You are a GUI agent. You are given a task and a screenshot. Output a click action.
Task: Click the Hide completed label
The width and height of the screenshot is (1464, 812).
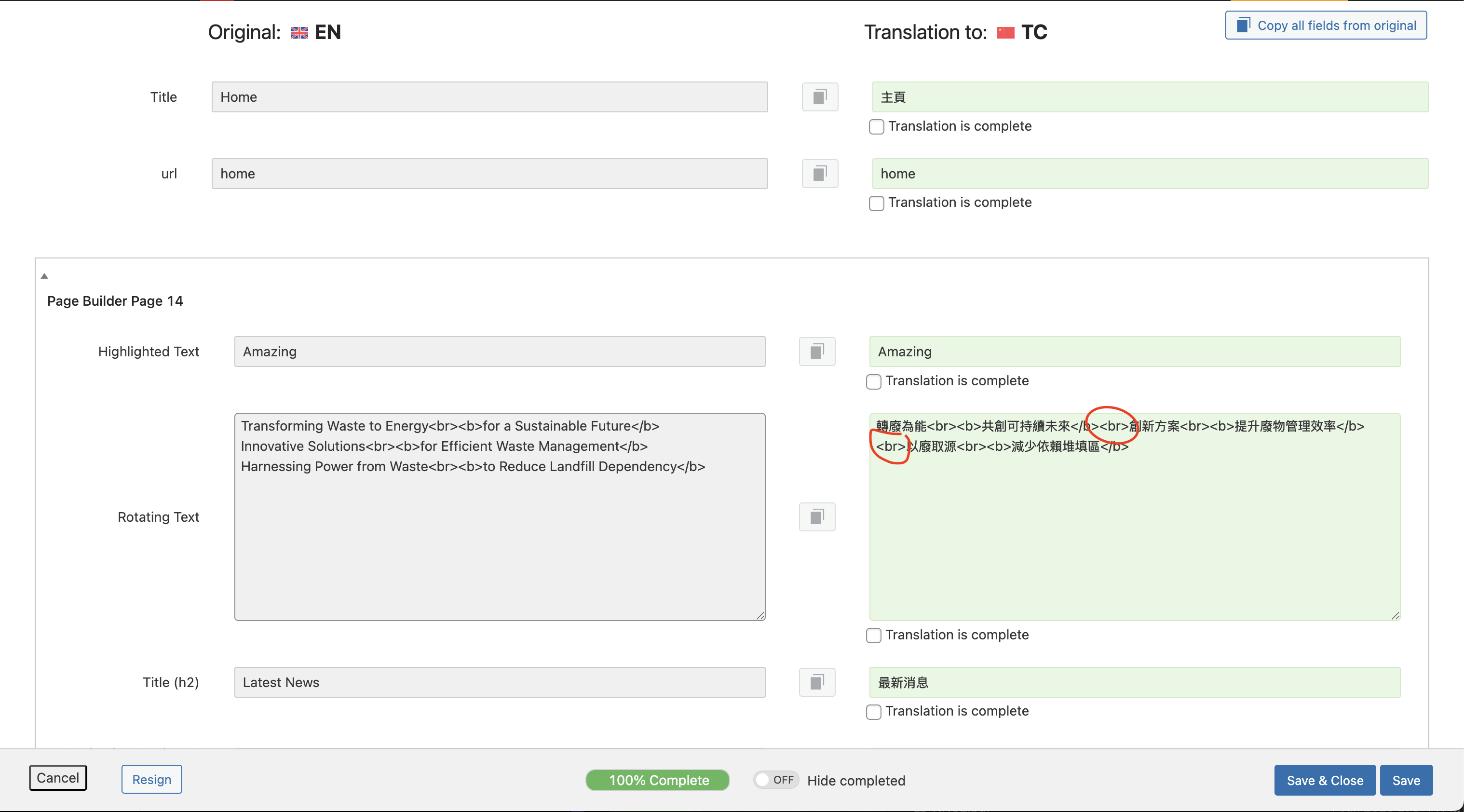(856, 780)
